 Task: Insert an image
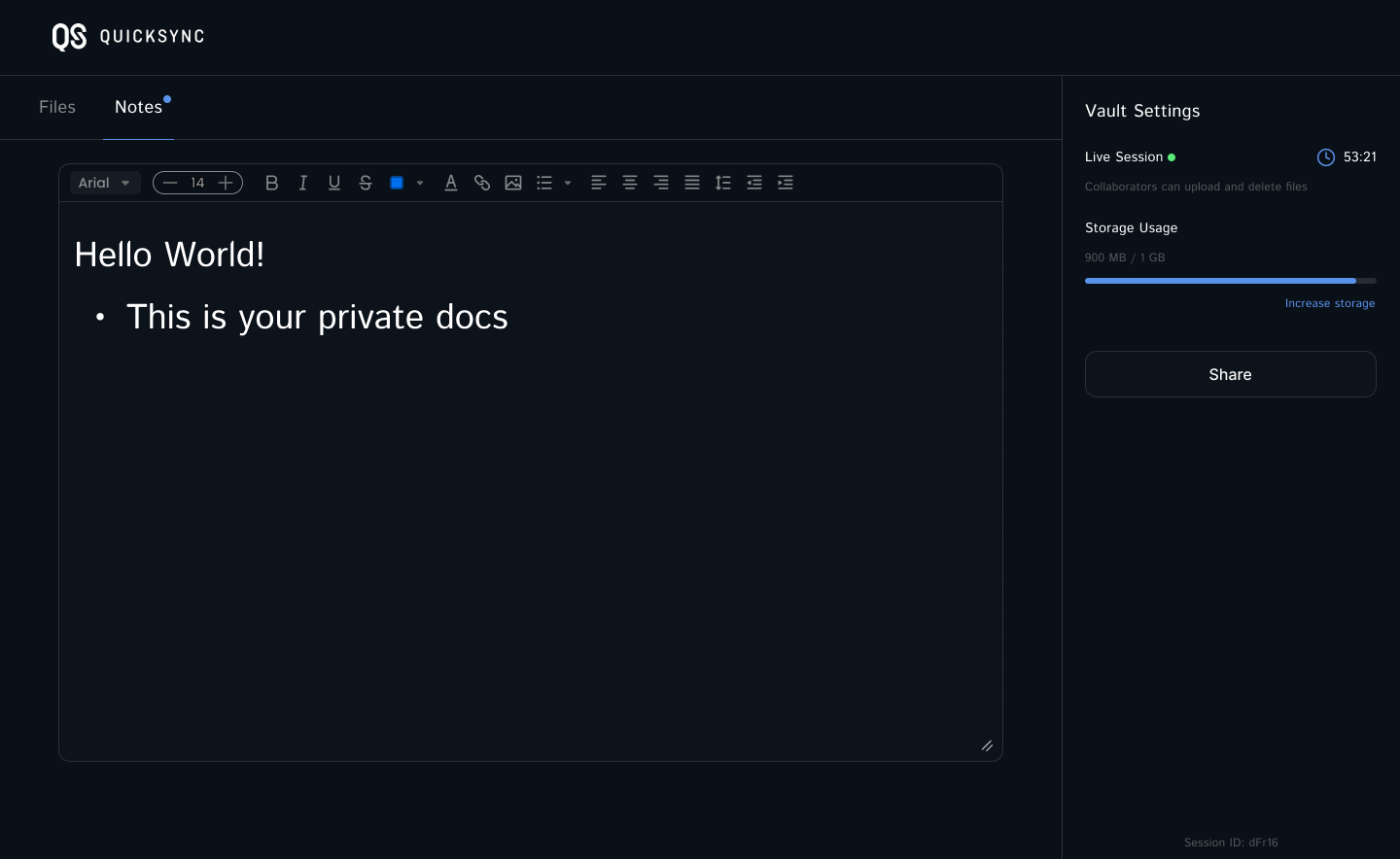coord(513,183)
